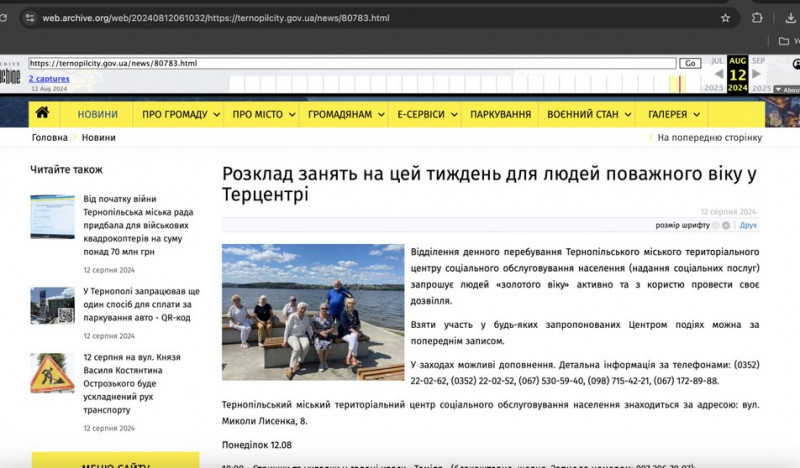The width and height of the screenshot is (800, 468).
Task: Open the Wayback About dropdown
Action: pyautogui.click(x=787, y=90)
